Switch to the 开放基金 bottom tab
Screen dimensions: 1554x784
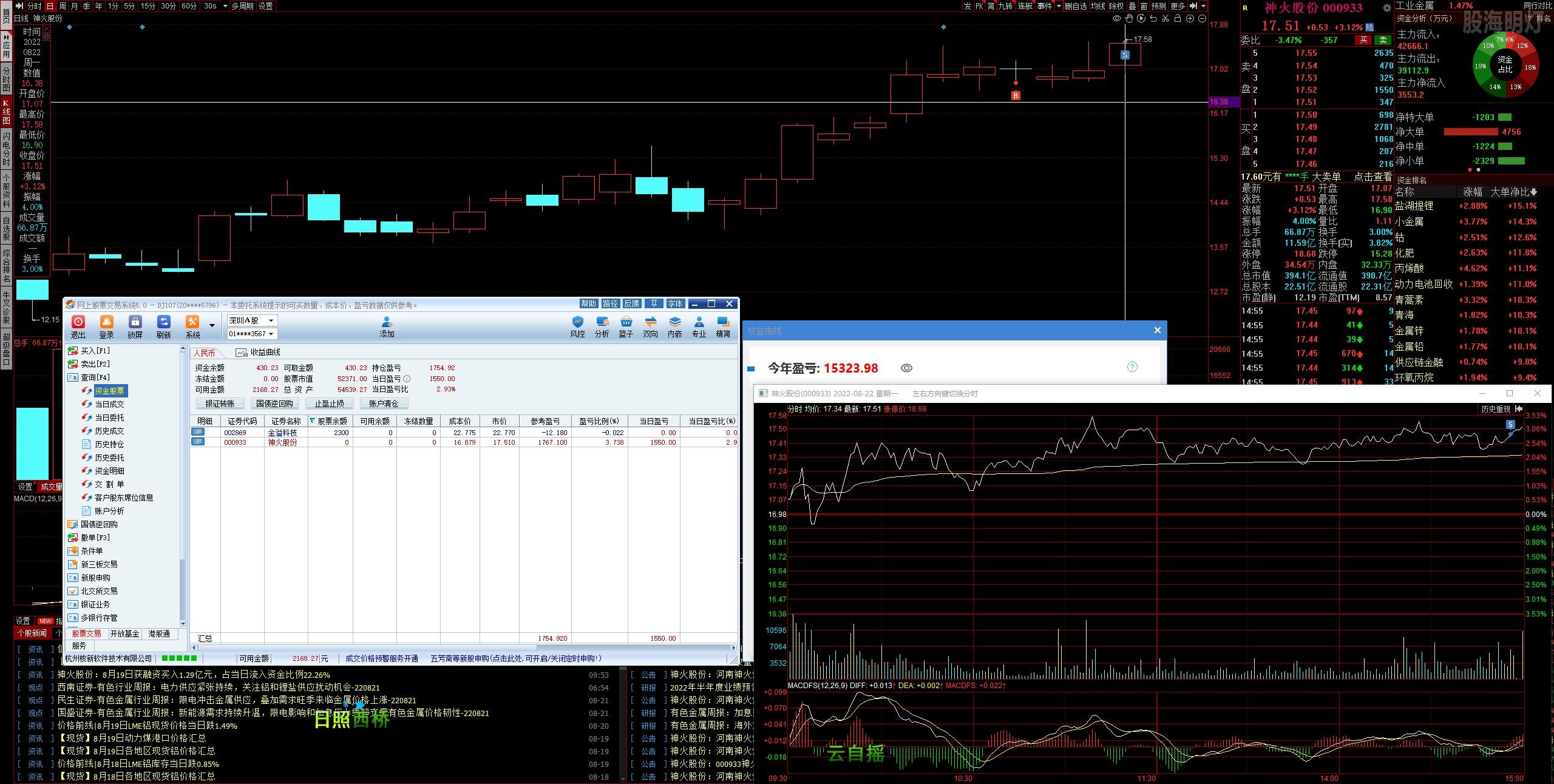125,634
